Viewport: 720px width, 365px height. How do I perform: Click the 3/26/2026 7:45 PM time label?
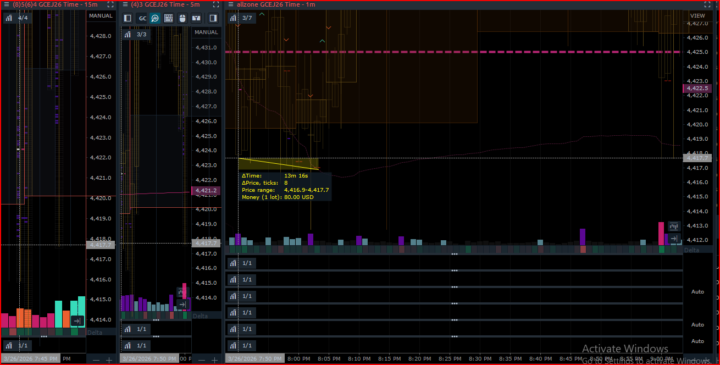[30, 359]
